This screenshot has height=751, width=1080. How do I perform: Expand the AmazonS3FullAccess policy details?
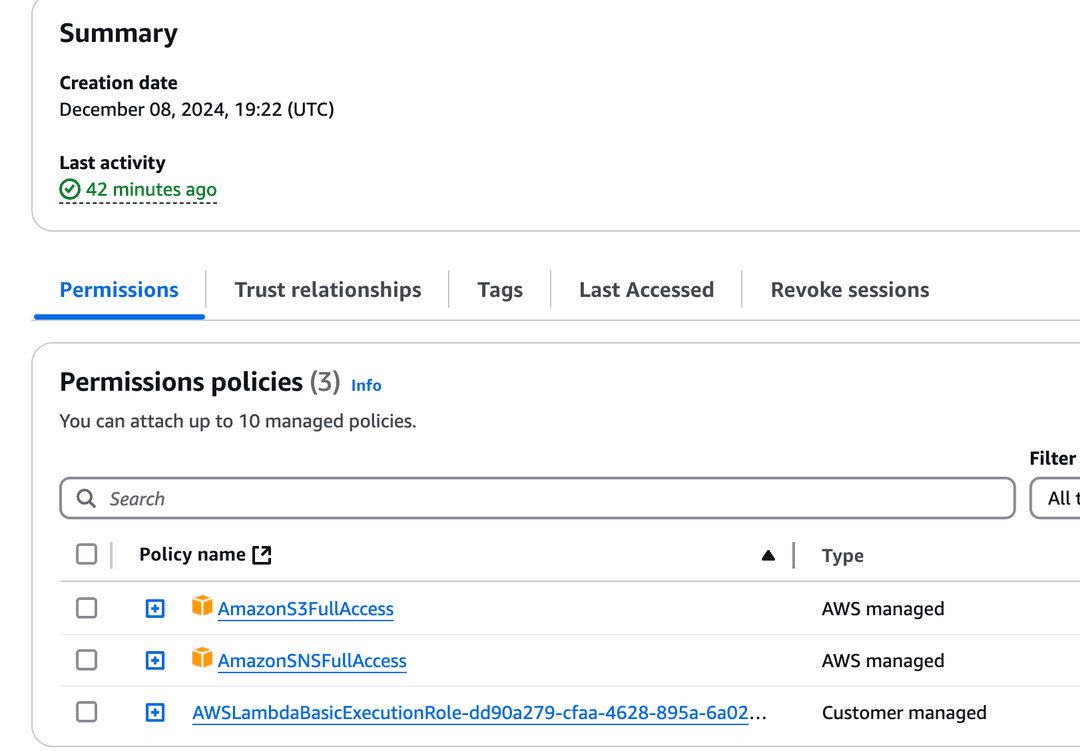point(155,608)
